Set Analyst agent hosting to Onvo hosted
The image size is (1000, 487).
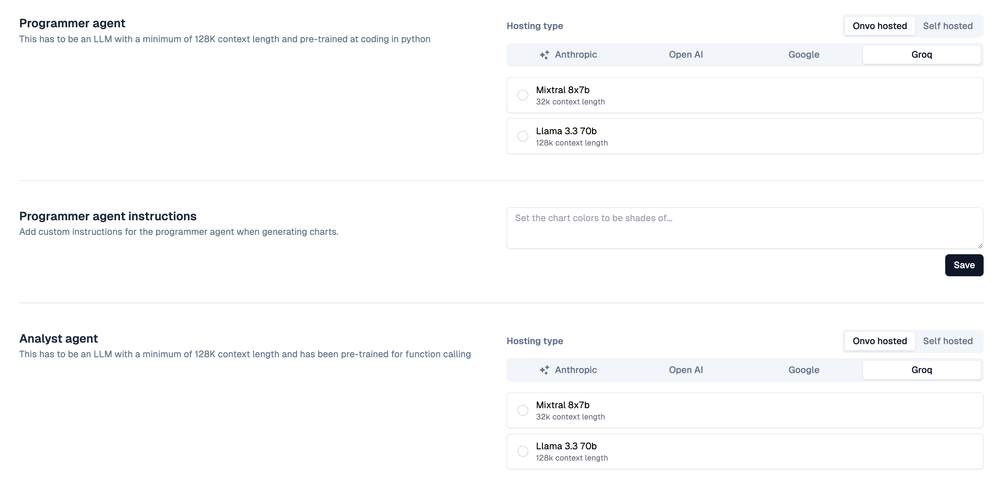pos(879,341)
